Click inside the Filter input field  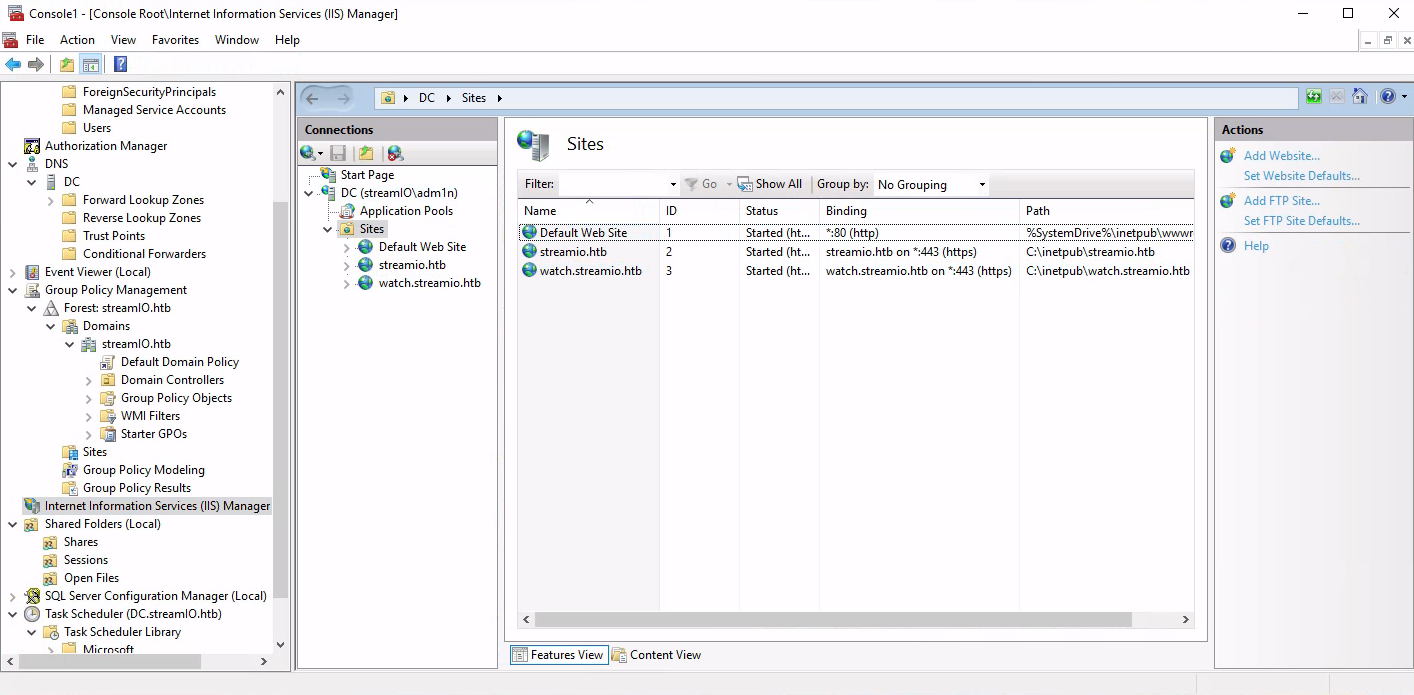(x=612, y=184)
